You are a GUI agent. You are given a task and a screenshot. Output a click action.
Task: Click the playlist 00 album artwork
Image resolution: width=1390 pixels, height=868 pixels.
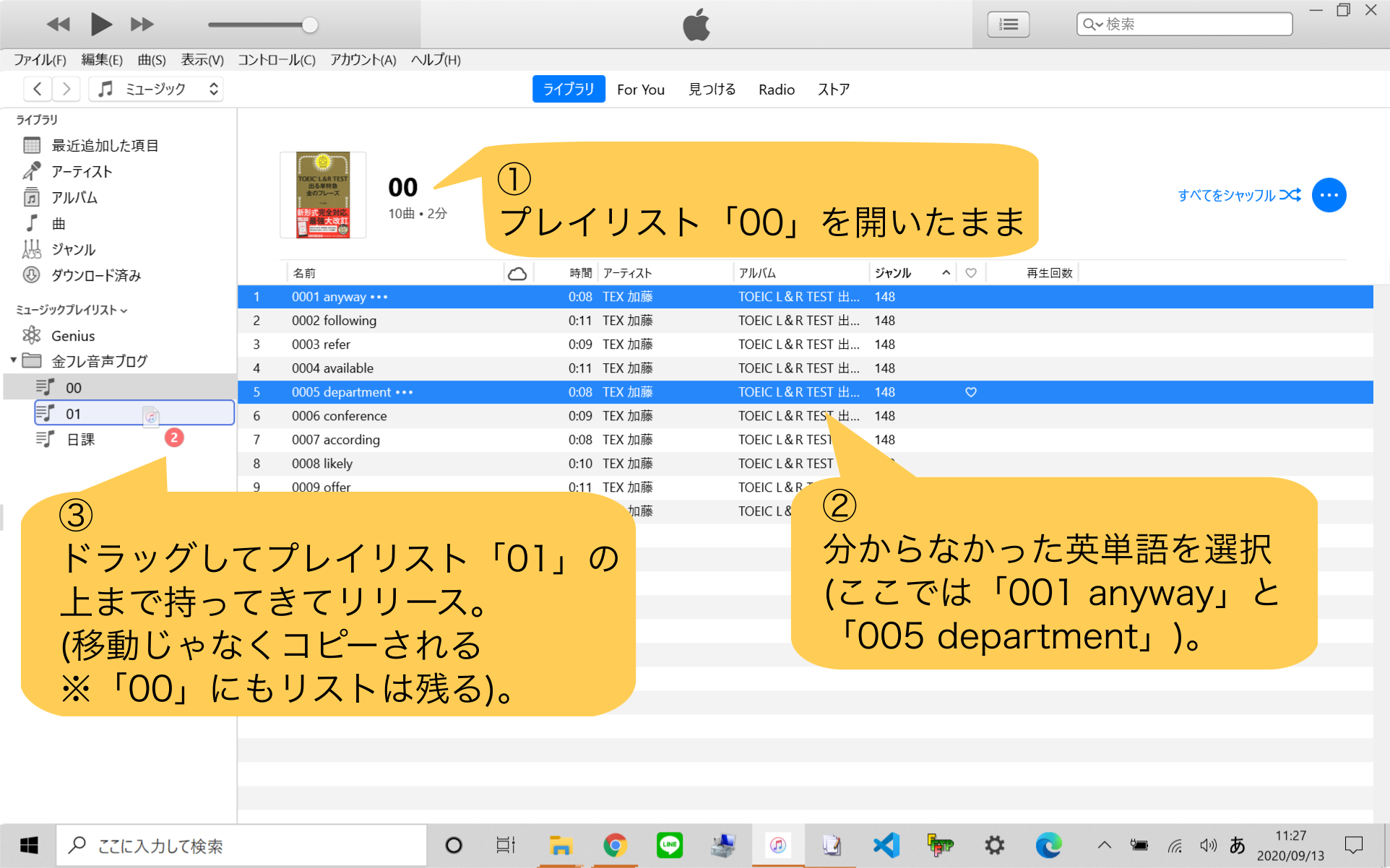tap(323, 195)
